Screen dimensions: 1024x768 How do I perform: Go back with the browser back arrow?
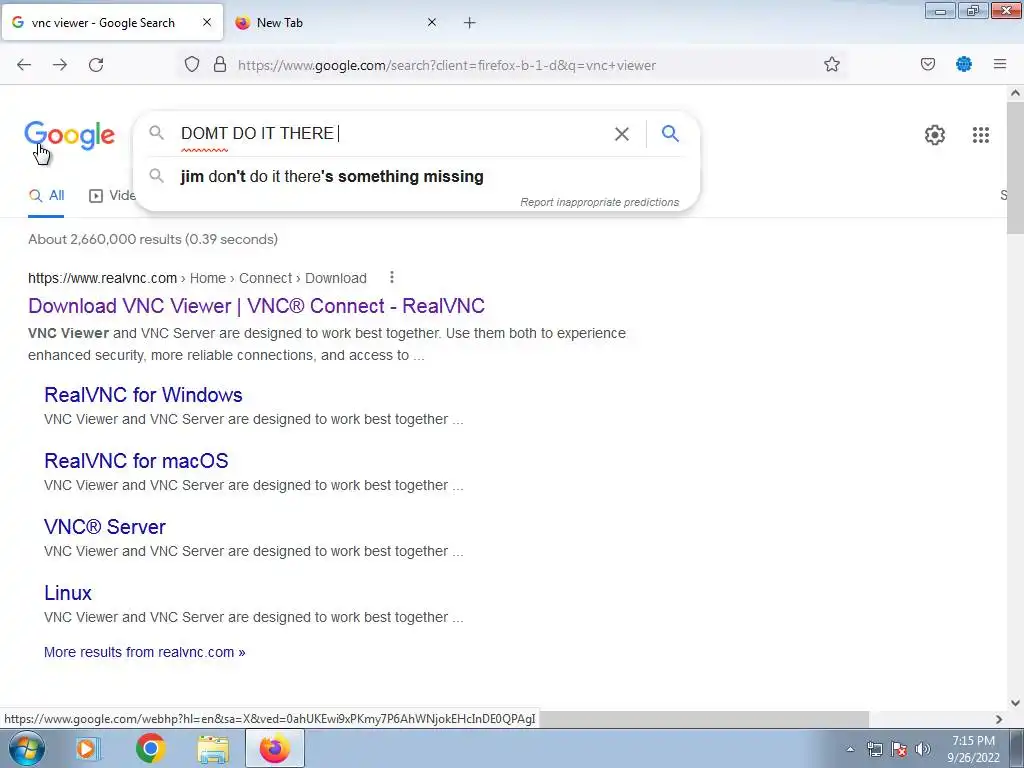[24, 65]
